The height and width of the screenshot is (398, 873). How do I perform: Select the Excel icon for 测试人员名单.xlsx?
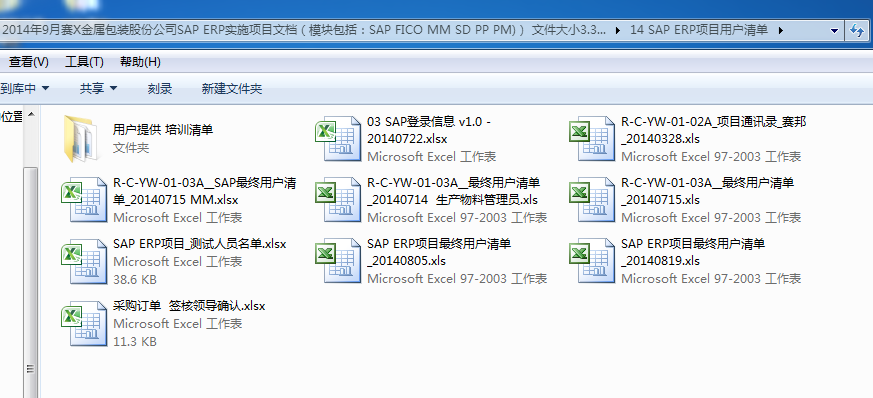pyautogui.click(x=84, y=261)
